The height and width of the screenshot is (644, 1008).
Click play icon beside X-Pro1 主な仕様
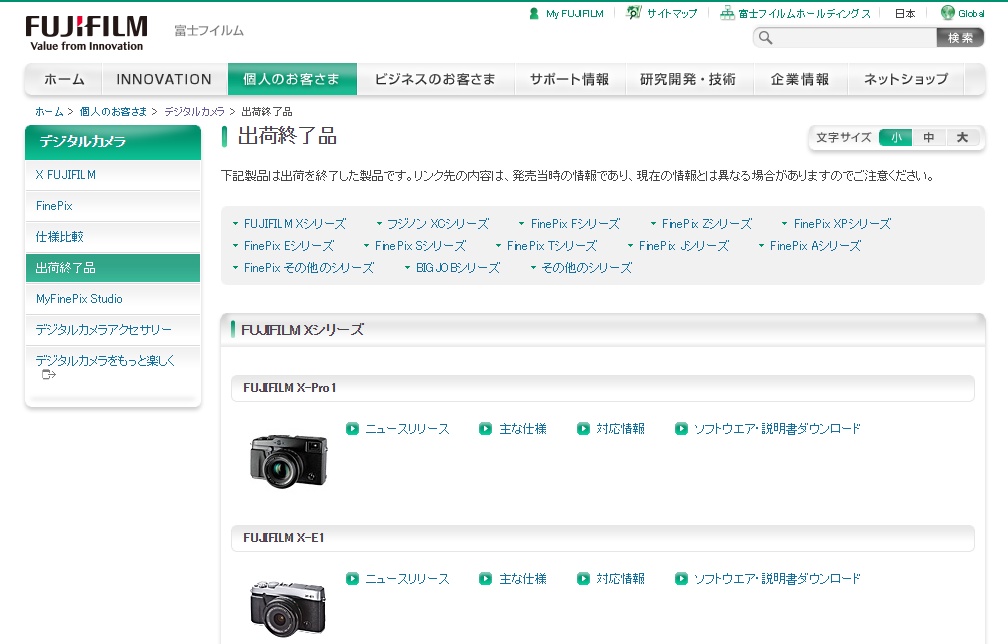(x=485, y=429)
